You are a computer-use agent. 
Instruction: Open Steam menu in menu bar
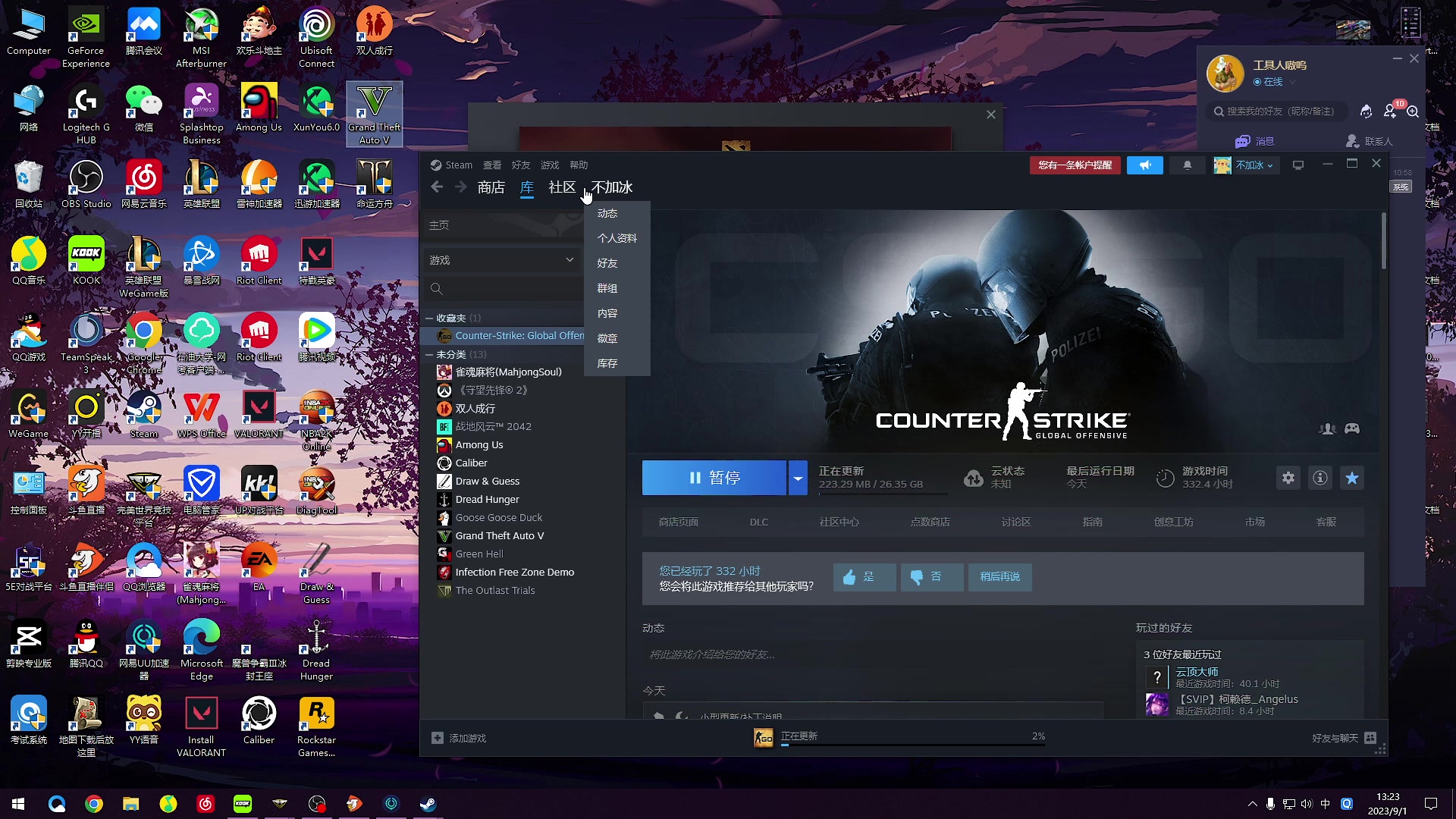point(459,165)
